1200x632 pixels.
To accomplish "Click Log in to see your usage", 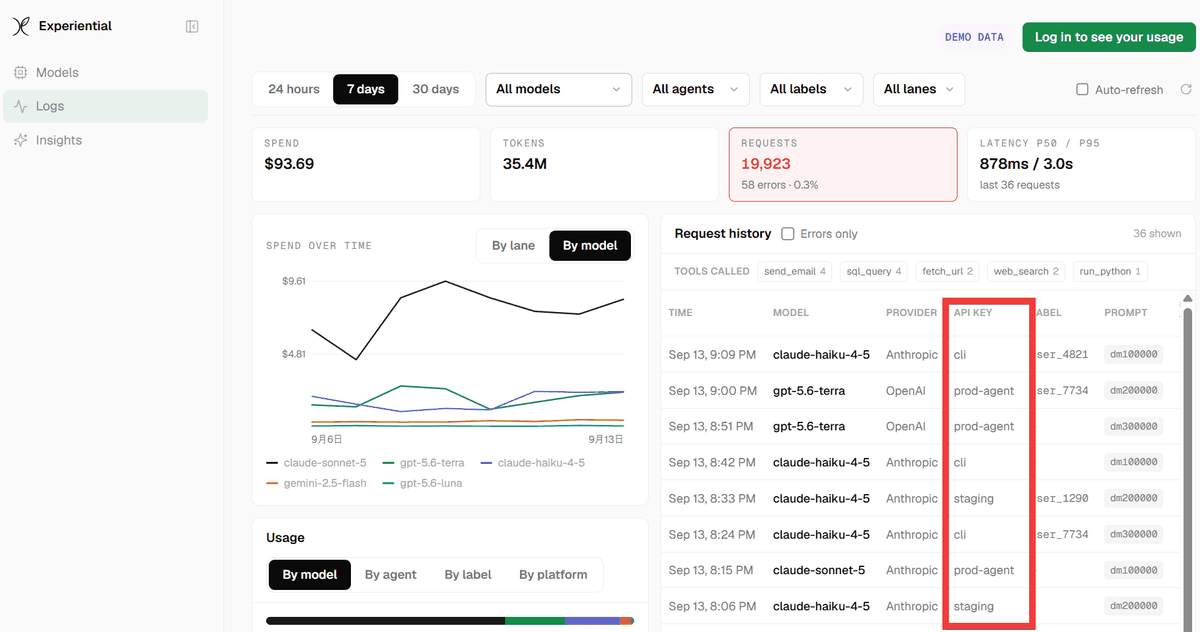I will click(1108, 37).
